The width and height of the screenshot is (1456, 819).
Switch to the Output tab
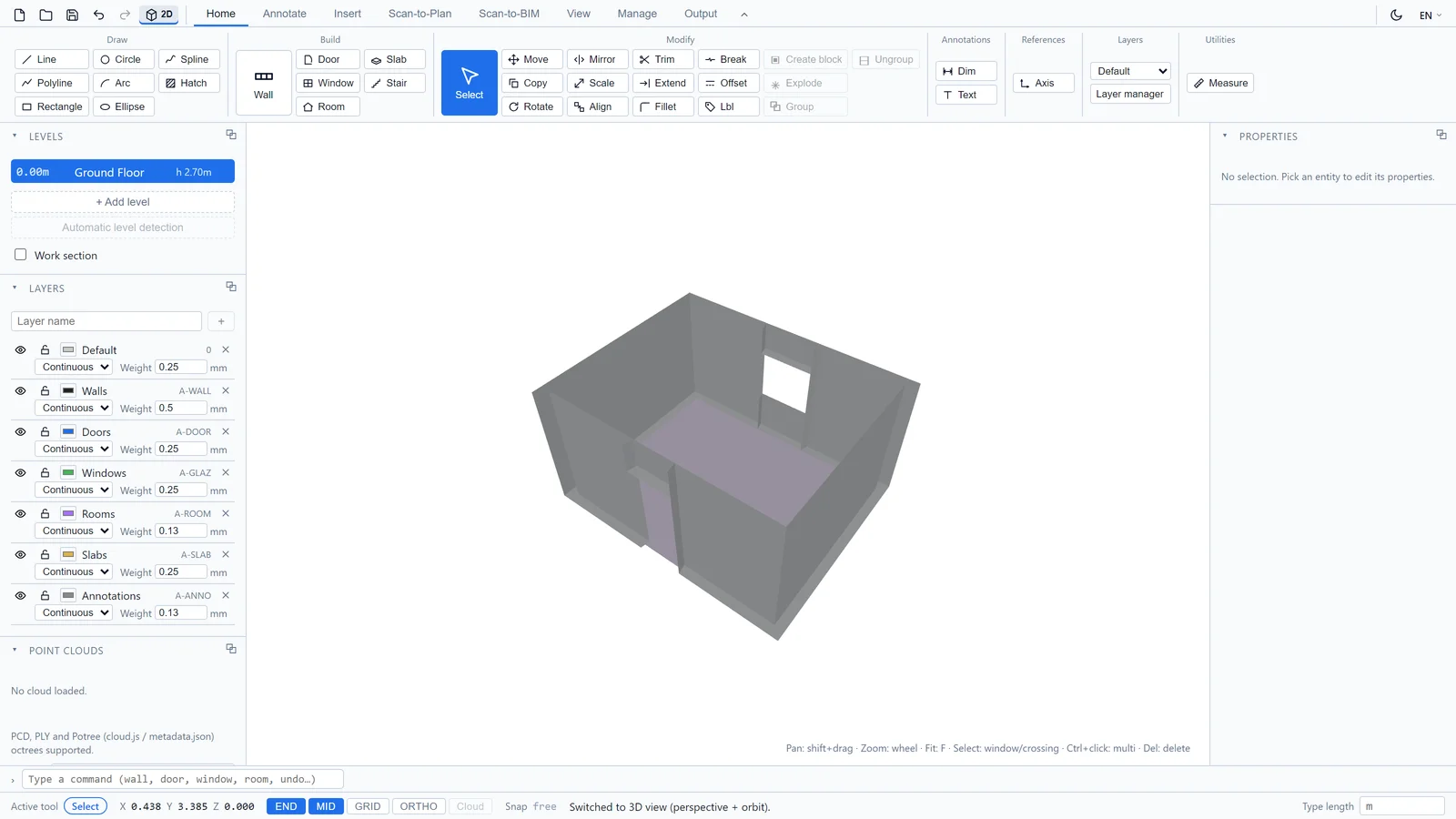click(x=701, y=14)
